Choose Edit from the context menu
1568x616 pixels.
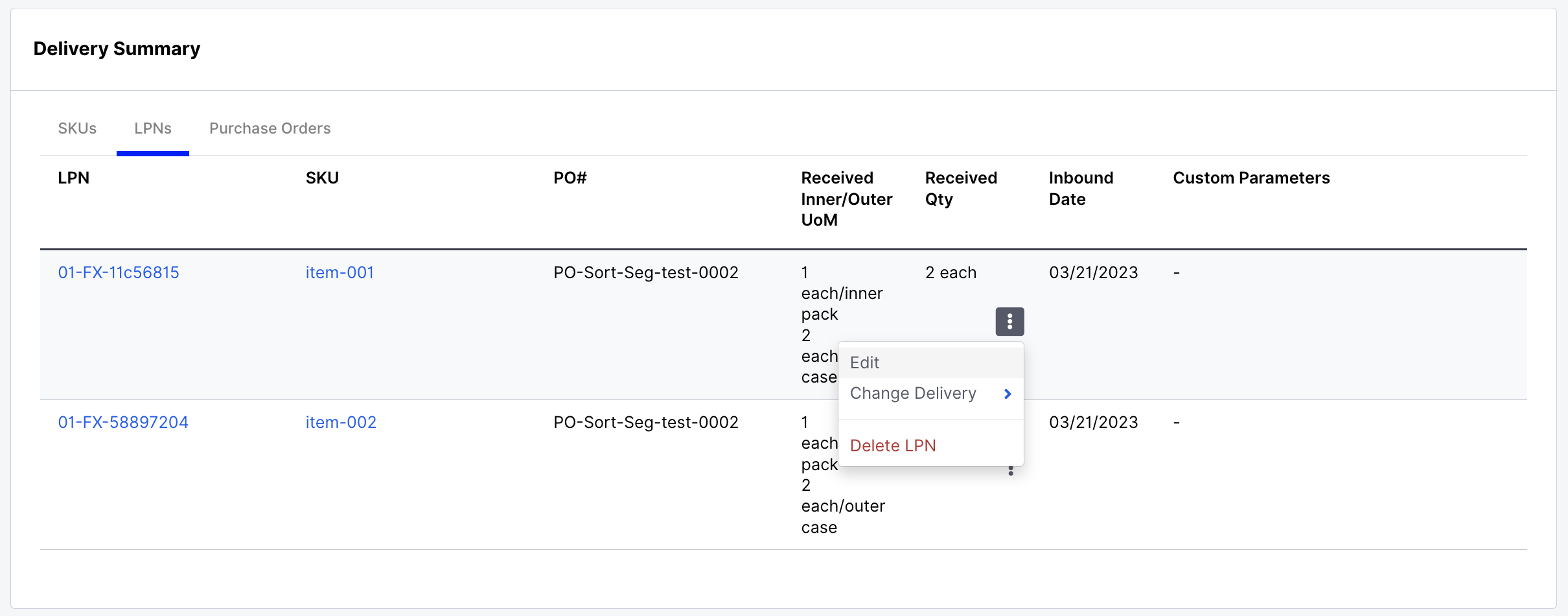coord(865,362)
